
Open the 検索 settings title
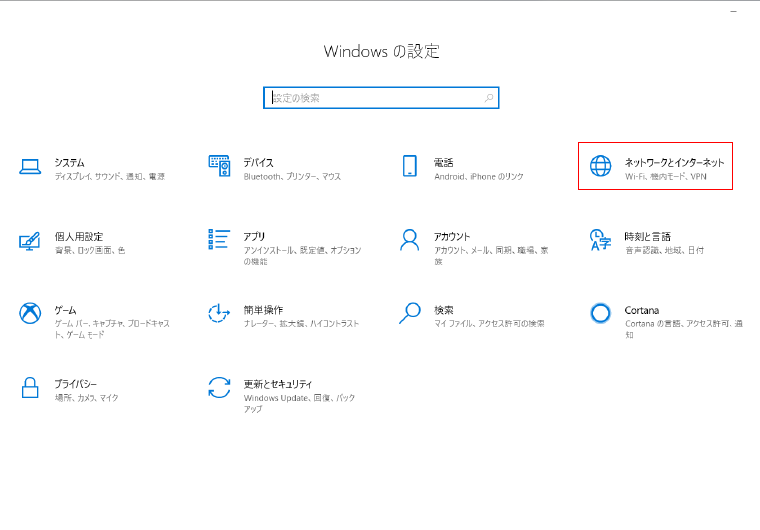tap(443, 310)
